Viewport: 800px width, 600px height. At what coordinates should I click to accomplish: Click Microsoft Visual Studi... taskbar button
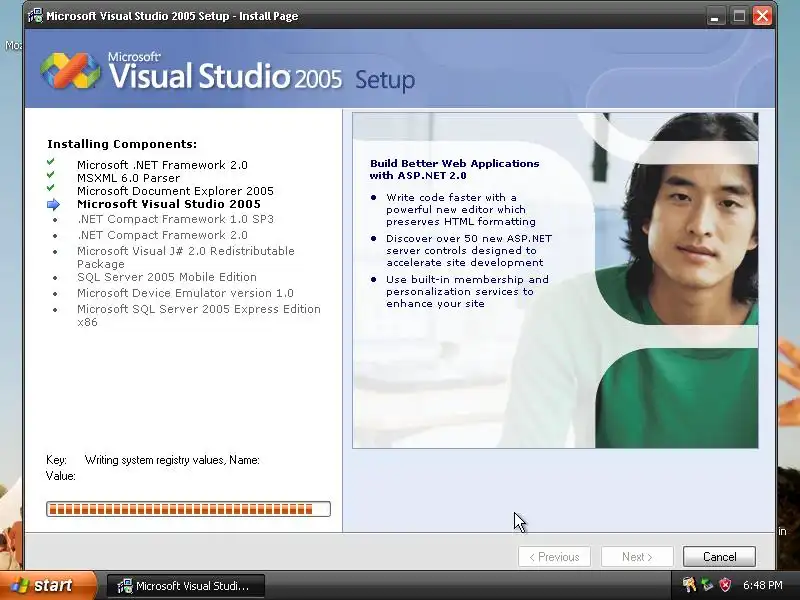tap(186, 586)
